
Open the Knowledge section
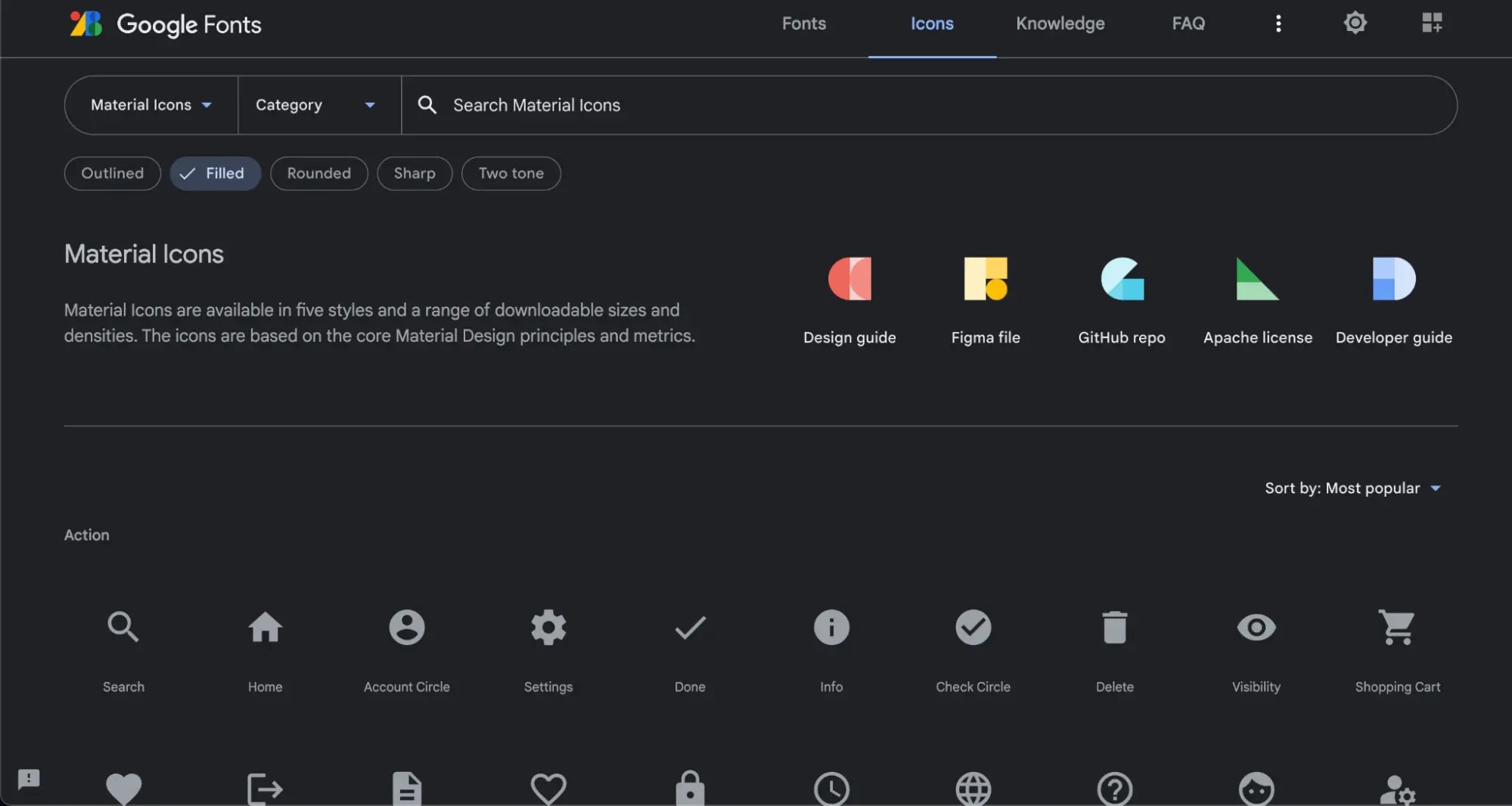point(1059,23)
